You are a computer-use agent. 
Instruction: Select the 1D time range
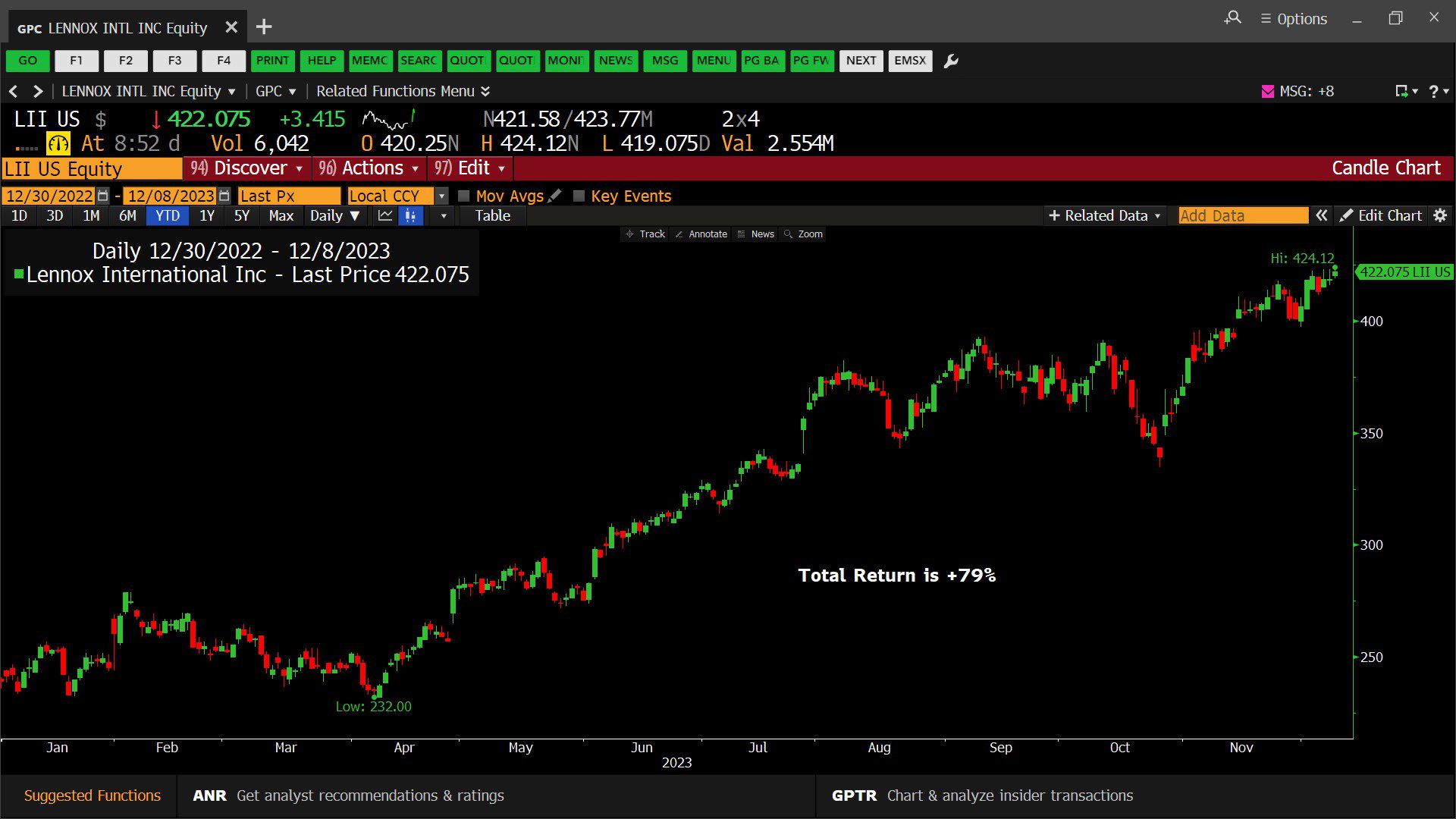(19, 215)
